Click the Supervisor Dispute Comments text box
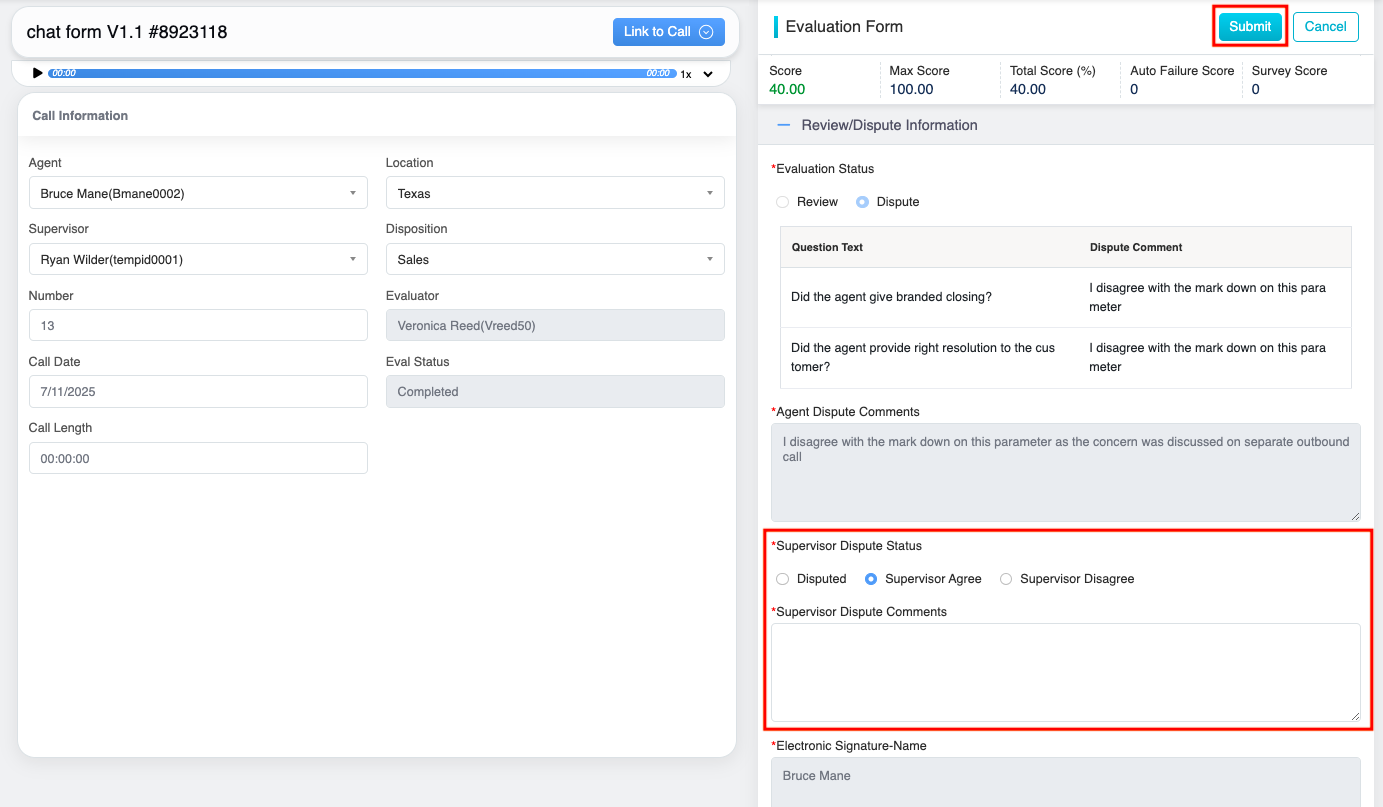The height and width of the screenshot is (807, 1383). [1065, 671]
